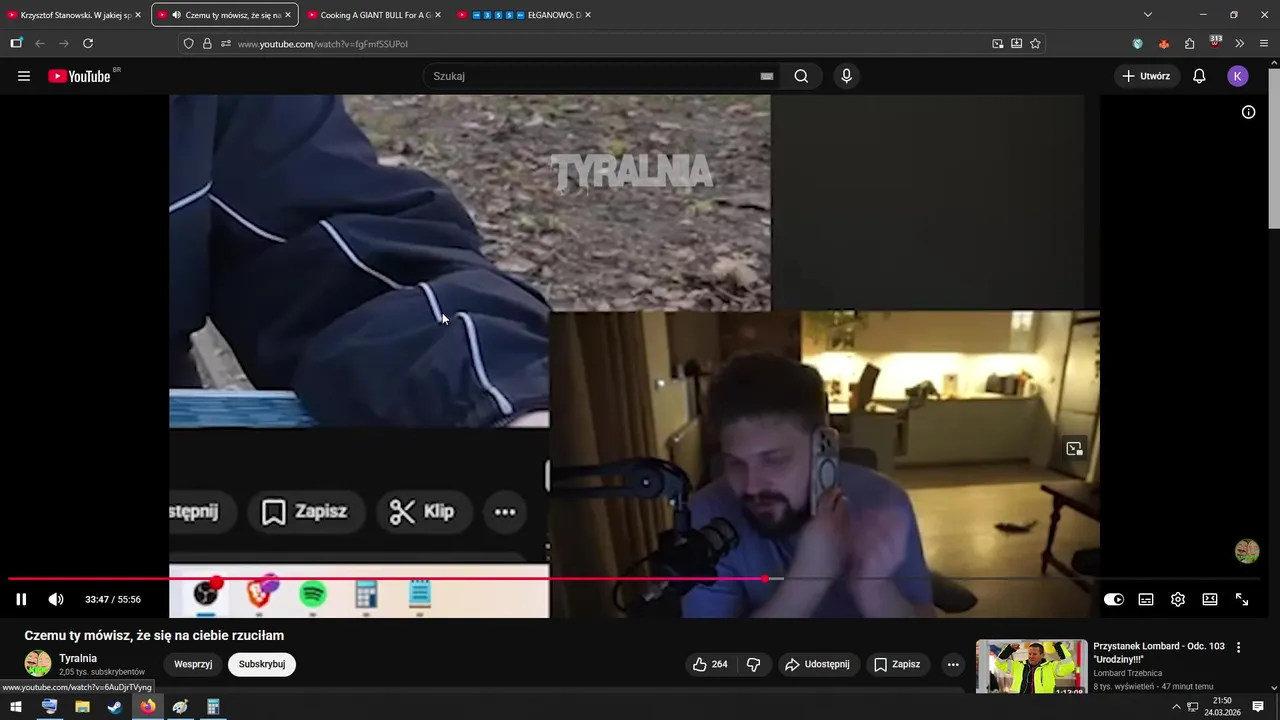Screen dimensions: 1280x720
Task: Mute the video volume
Action: pos(56,599)
